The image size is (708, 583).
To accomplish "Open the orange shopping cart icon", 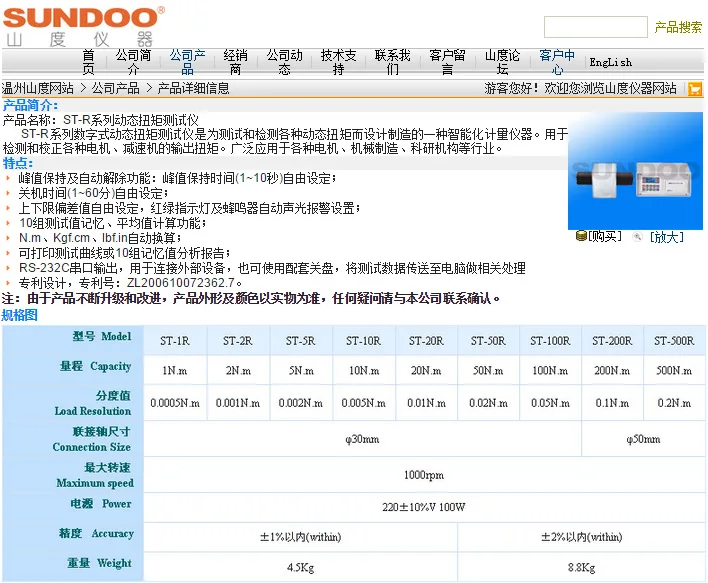I will point(695,89).
